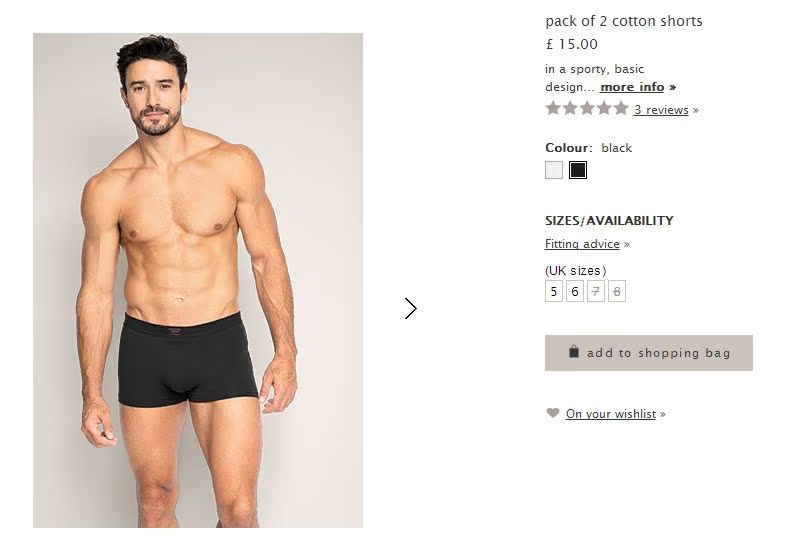Click the next image arrow
This screenshot has width=795, height=542.
click(x=411, y=308)
